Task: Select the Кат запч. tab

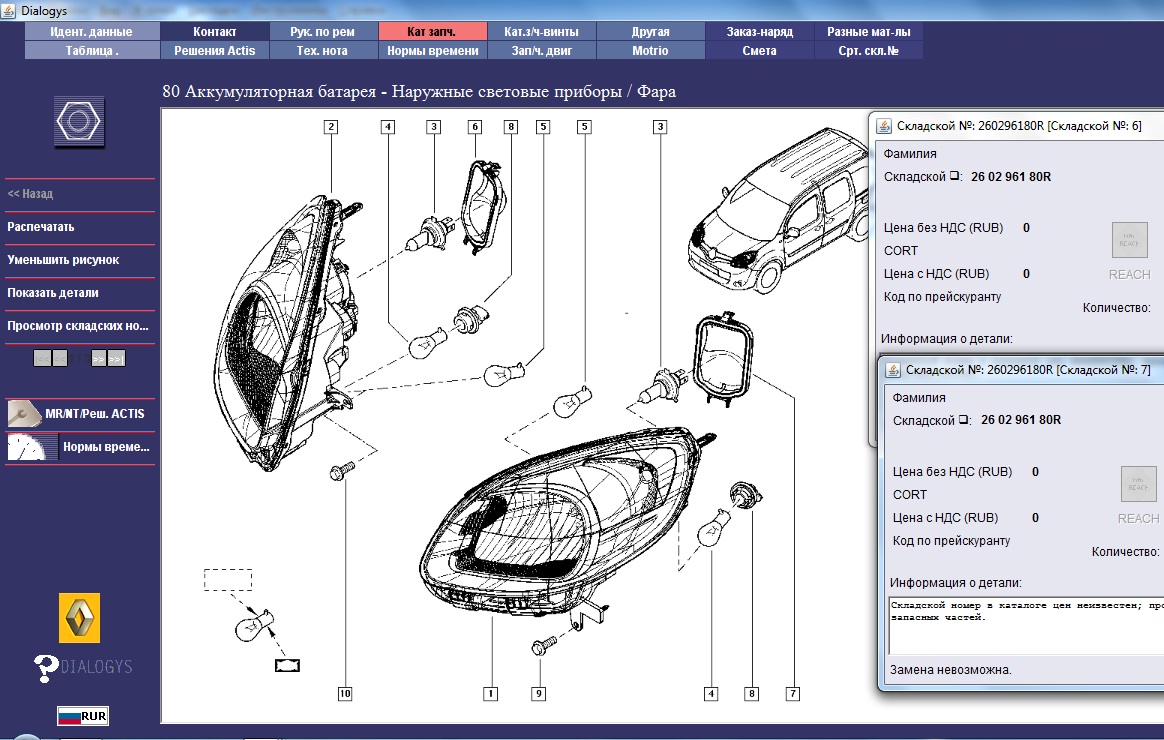Action: 432,31
